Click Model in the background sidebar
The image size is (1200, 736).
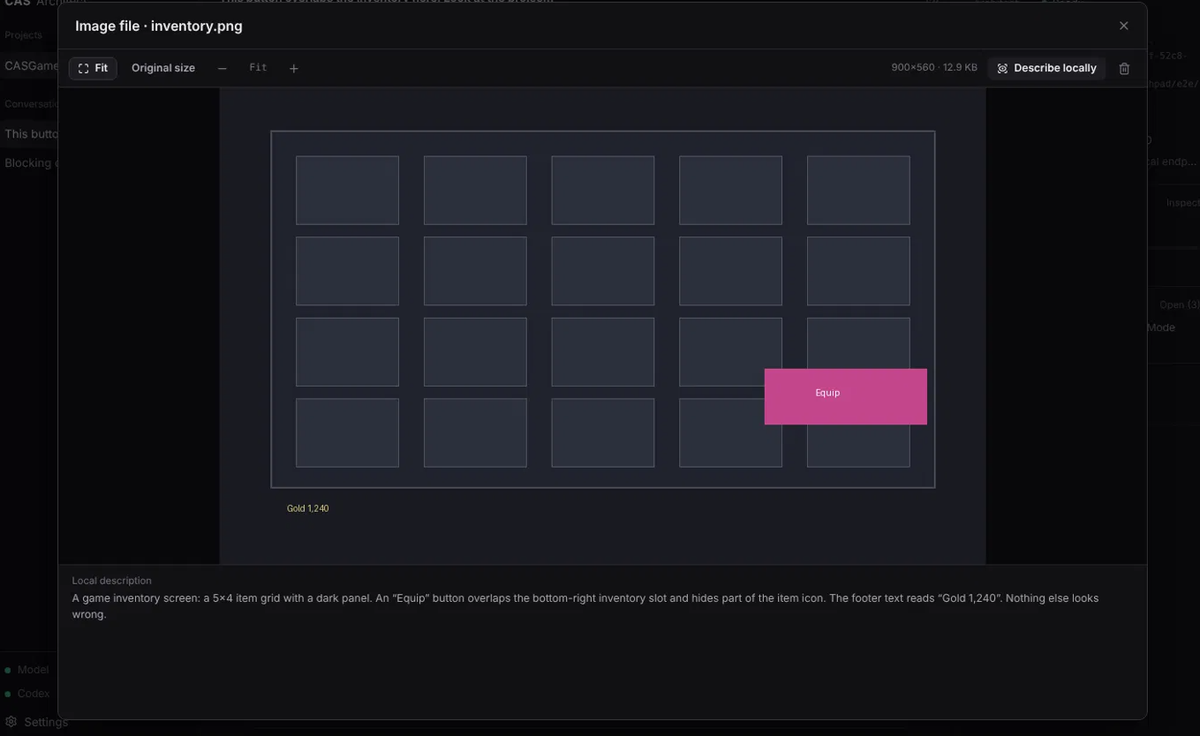[x=28, y=669]
